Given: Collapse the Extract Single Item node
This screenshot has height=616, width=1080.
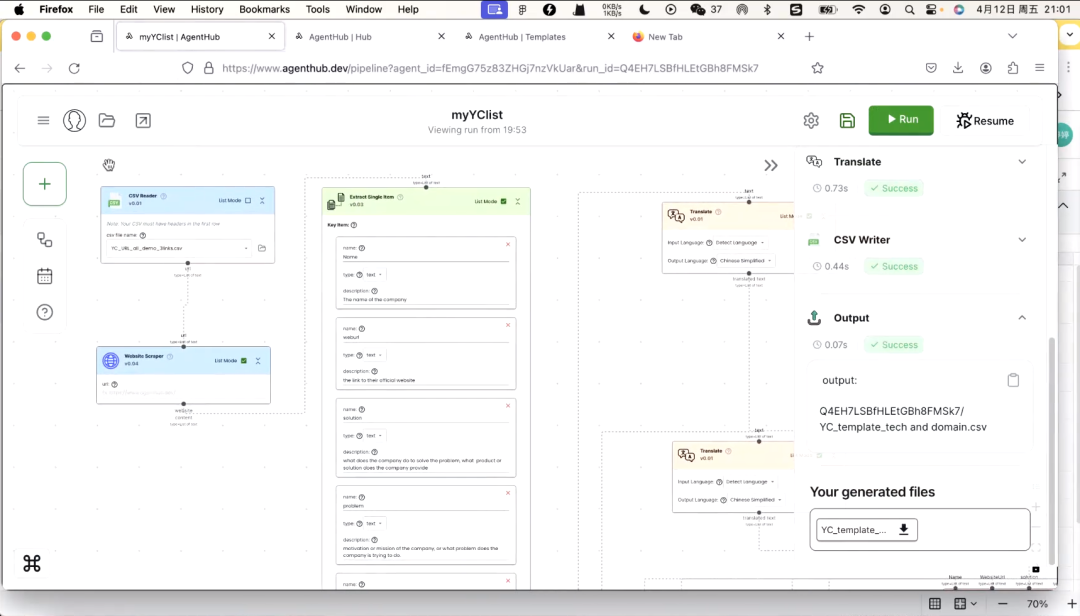Looking at the screenshot, I should click(x=518, y=201).
